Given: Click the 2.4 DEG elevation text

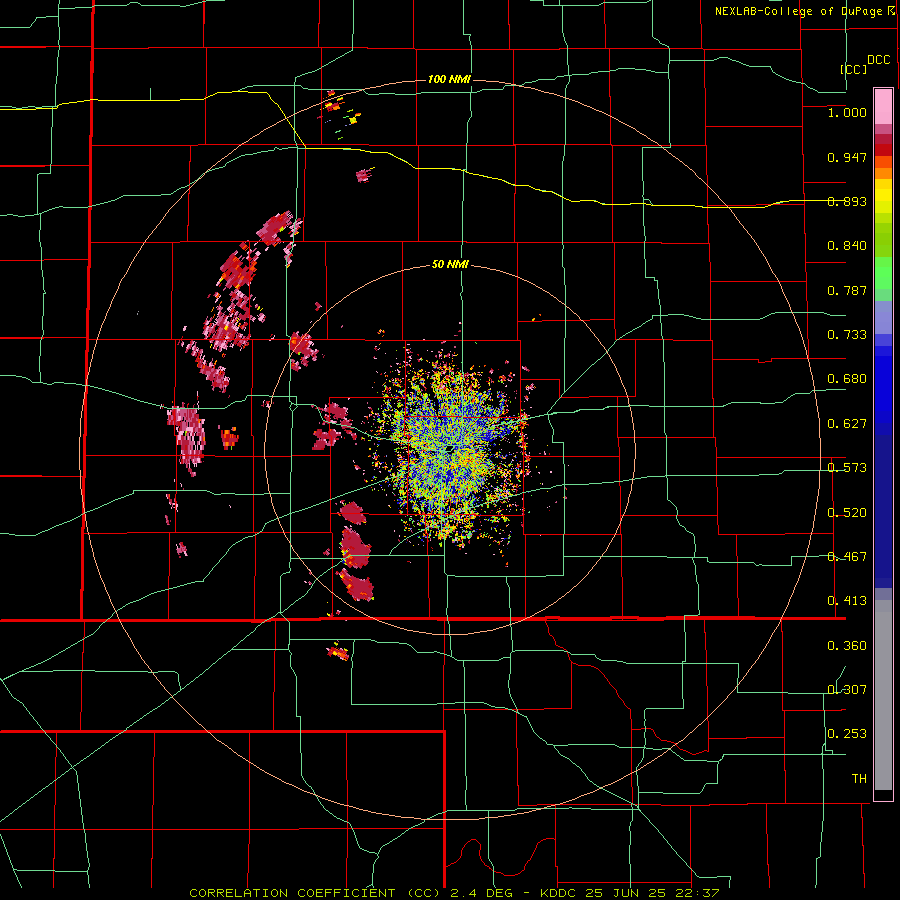Looking at the screenshot, I should pyautogui.click(x=481, y=893).
